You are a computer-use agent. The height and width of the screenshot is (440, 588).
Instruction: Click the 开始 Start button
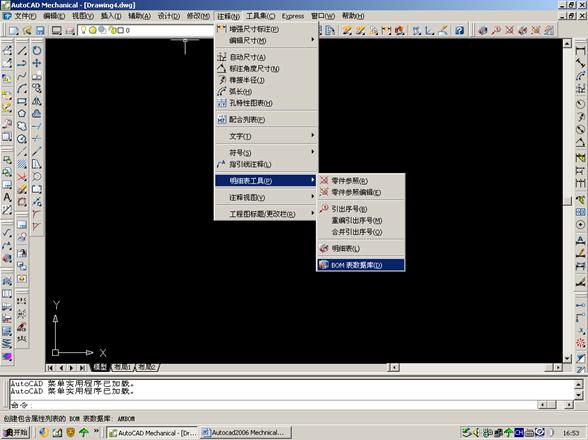coord(16,432)
